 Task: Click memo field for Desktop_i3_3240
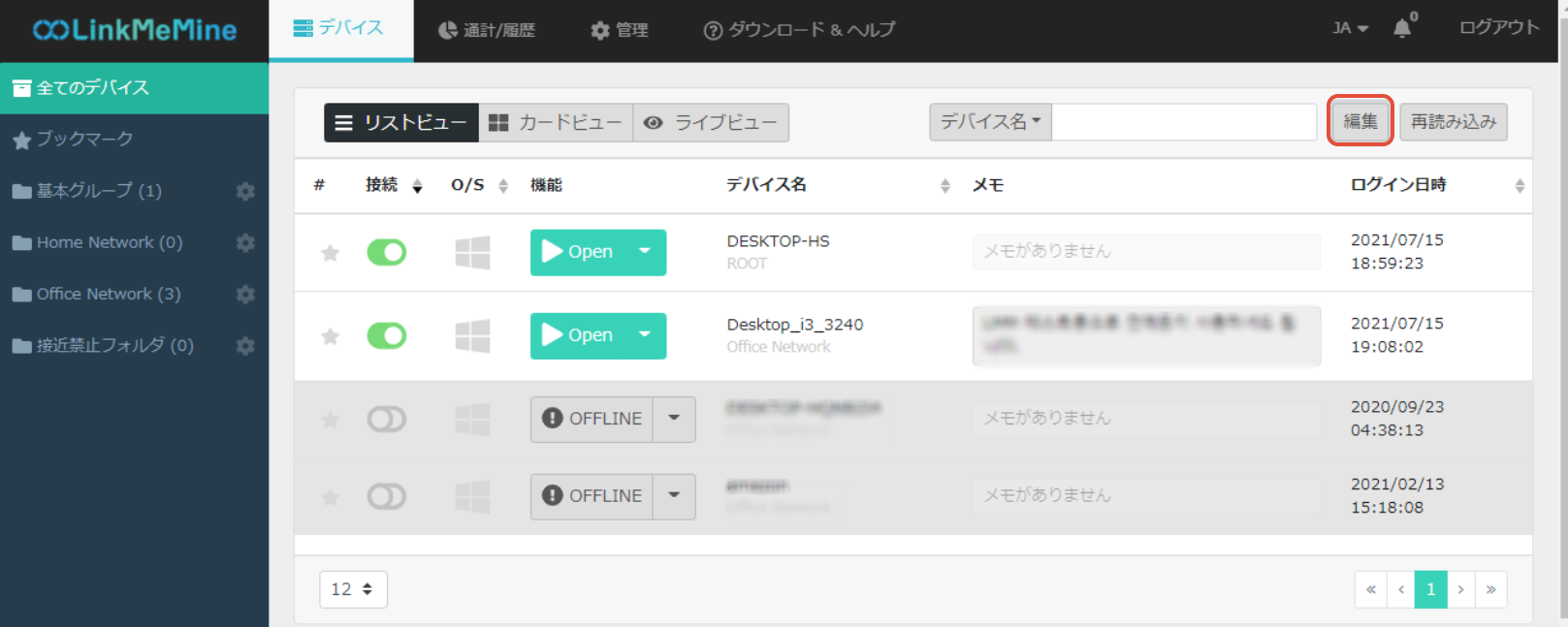click(1146, 335)
